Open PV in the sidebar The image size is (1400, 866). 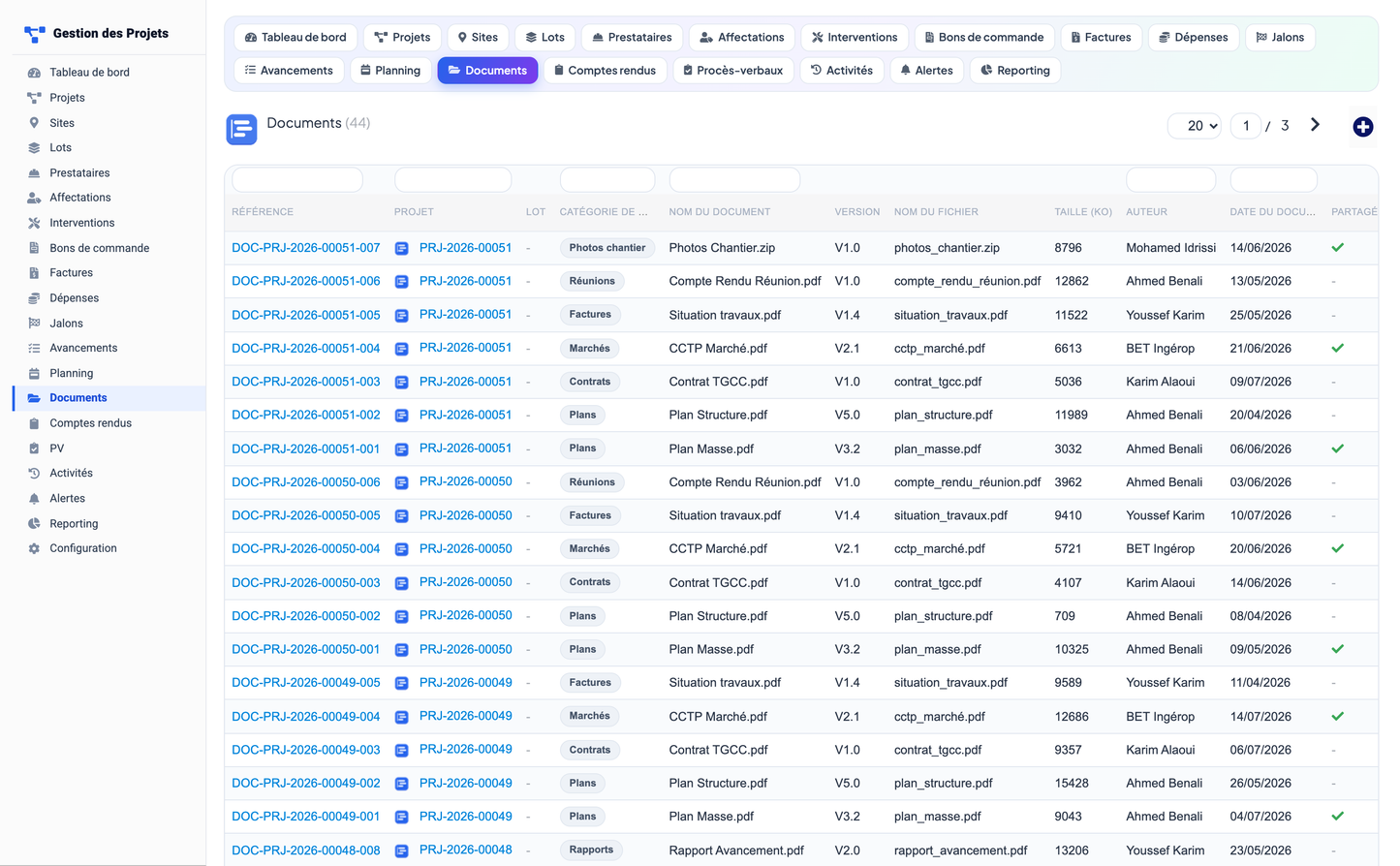(x=56, y=448)
